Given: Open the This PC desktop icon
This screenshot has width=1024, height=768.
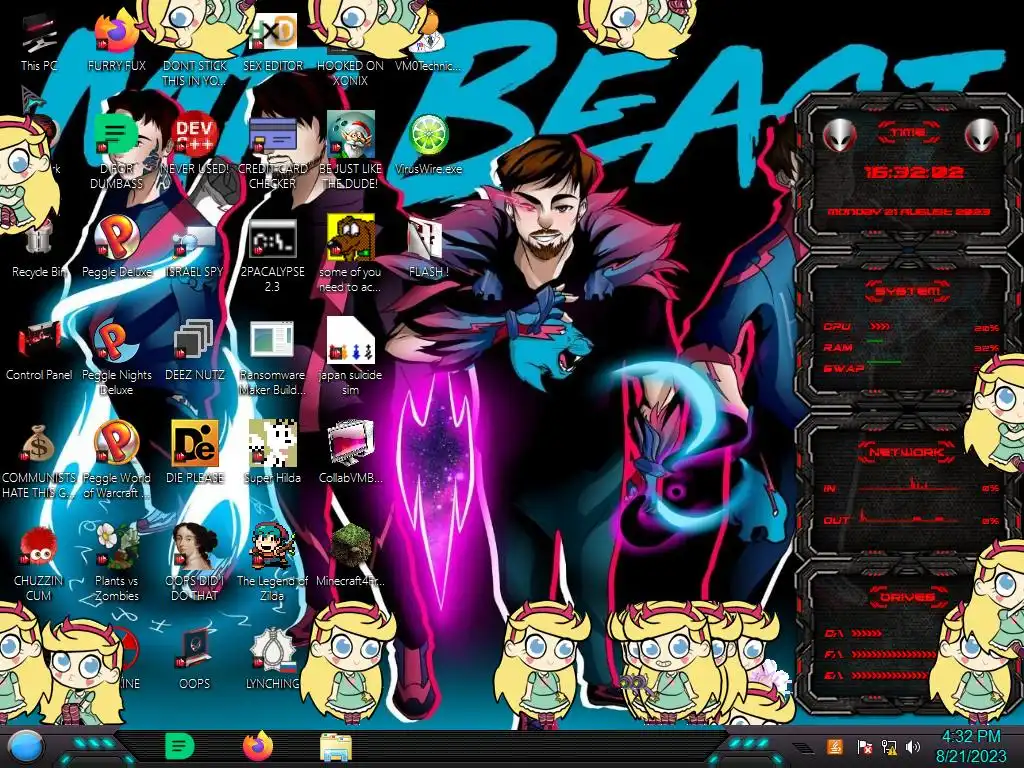Looking at the screenshot, I should coord(39,43).
